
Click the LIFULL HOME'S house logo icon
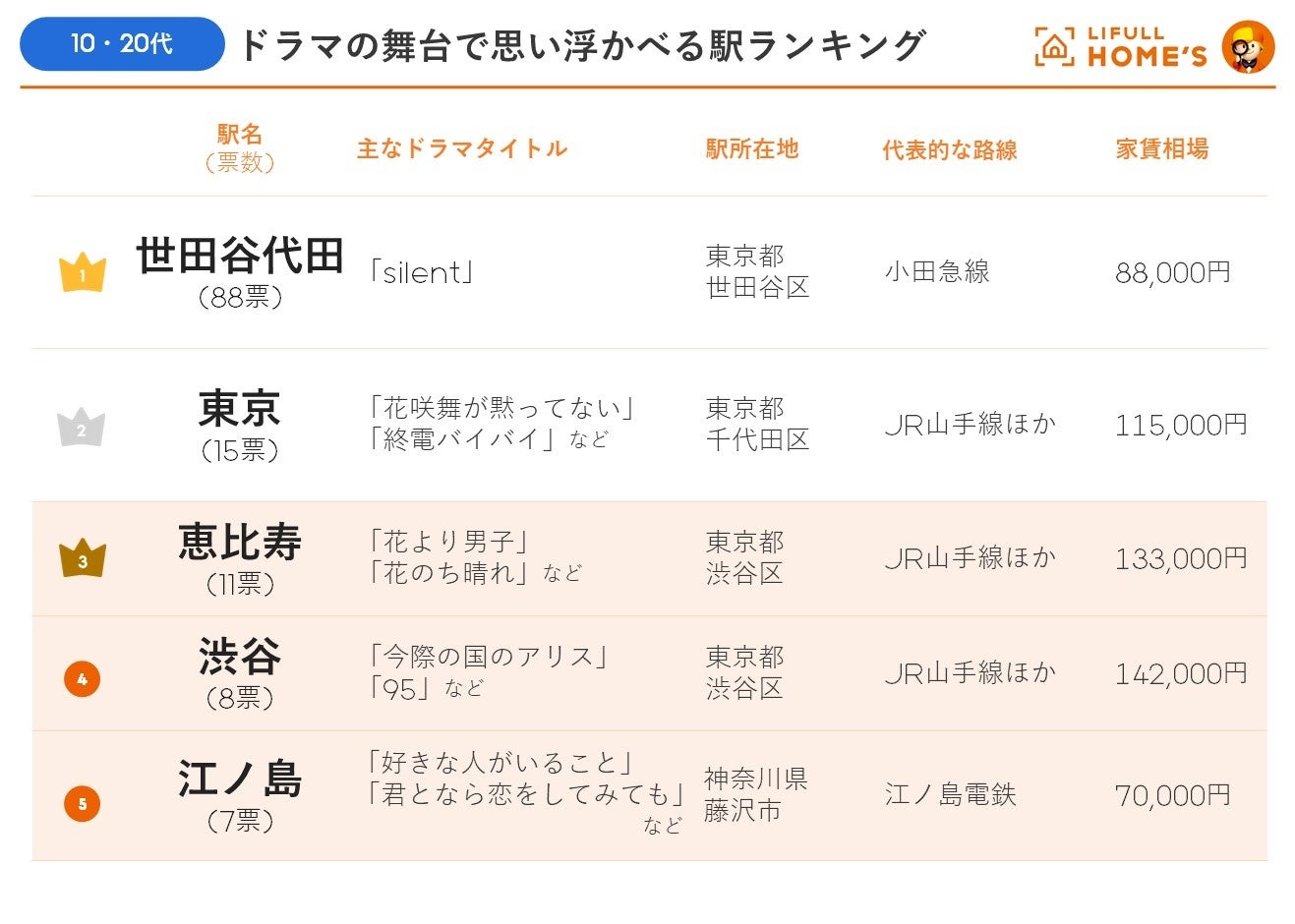tap(1054, 46)
